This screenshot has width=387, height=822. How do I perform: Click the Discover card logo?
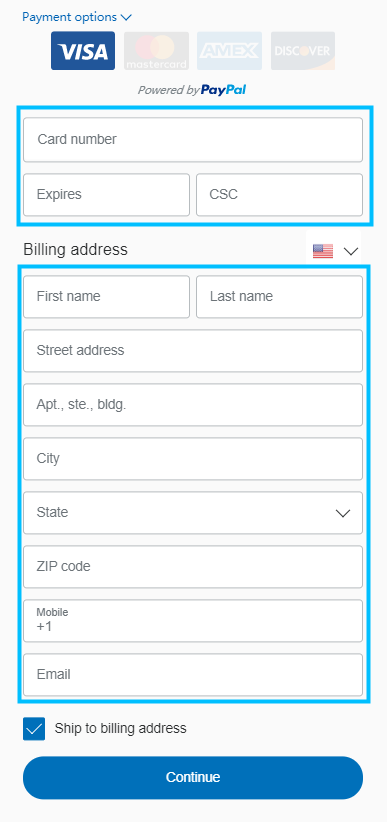303,51
